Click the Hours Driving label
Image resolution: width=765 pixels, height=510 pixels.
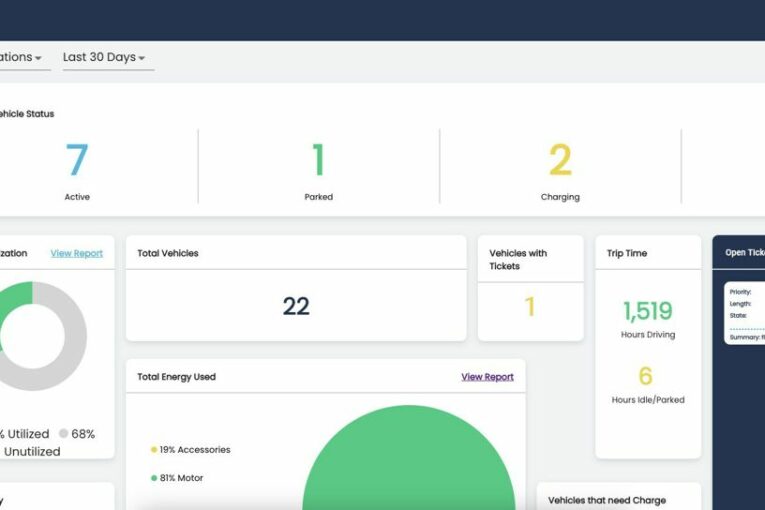[x=648, y=335]
